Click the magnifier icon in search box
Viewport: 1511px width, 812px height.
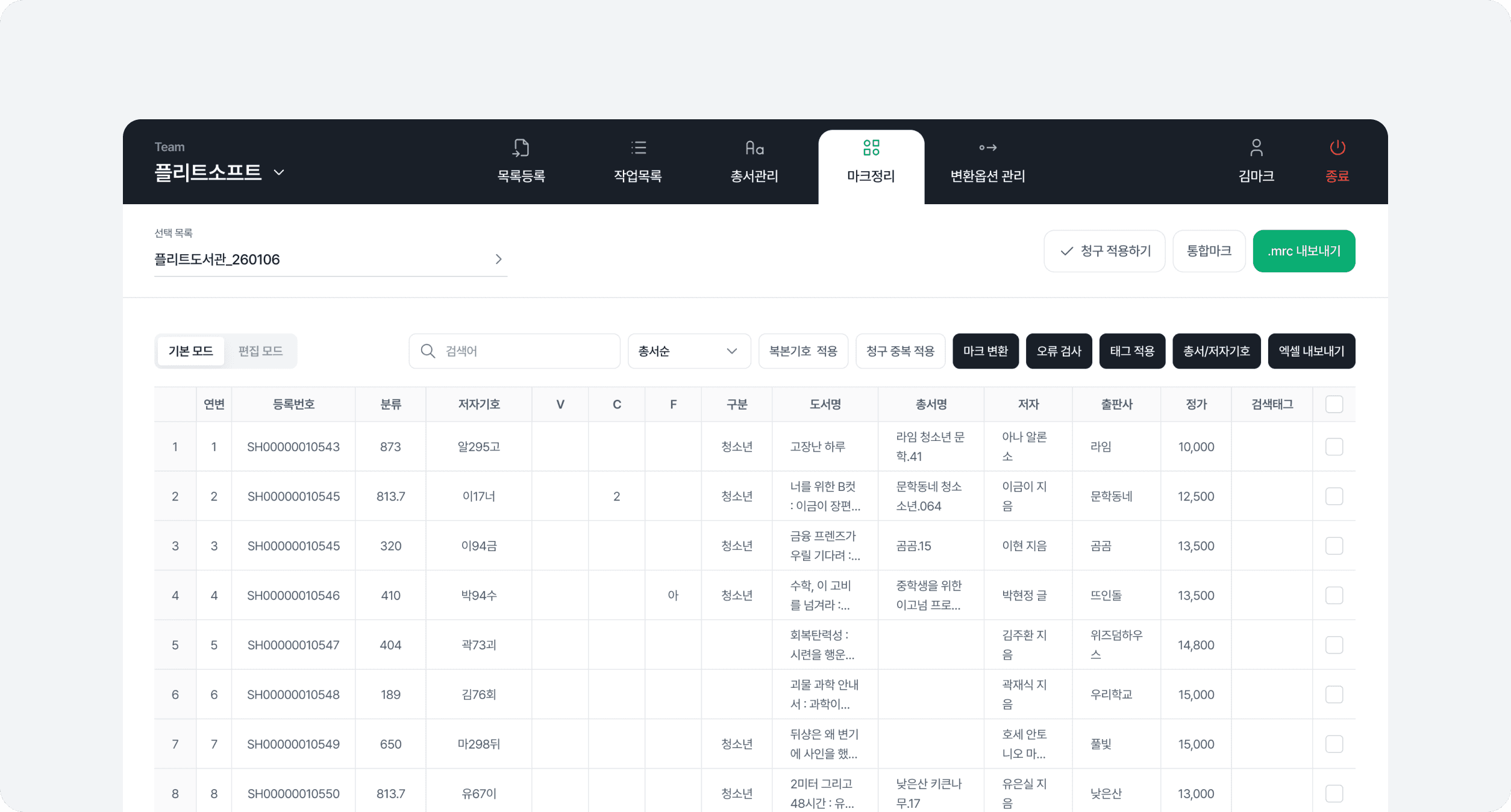click(x=428, y=351)
